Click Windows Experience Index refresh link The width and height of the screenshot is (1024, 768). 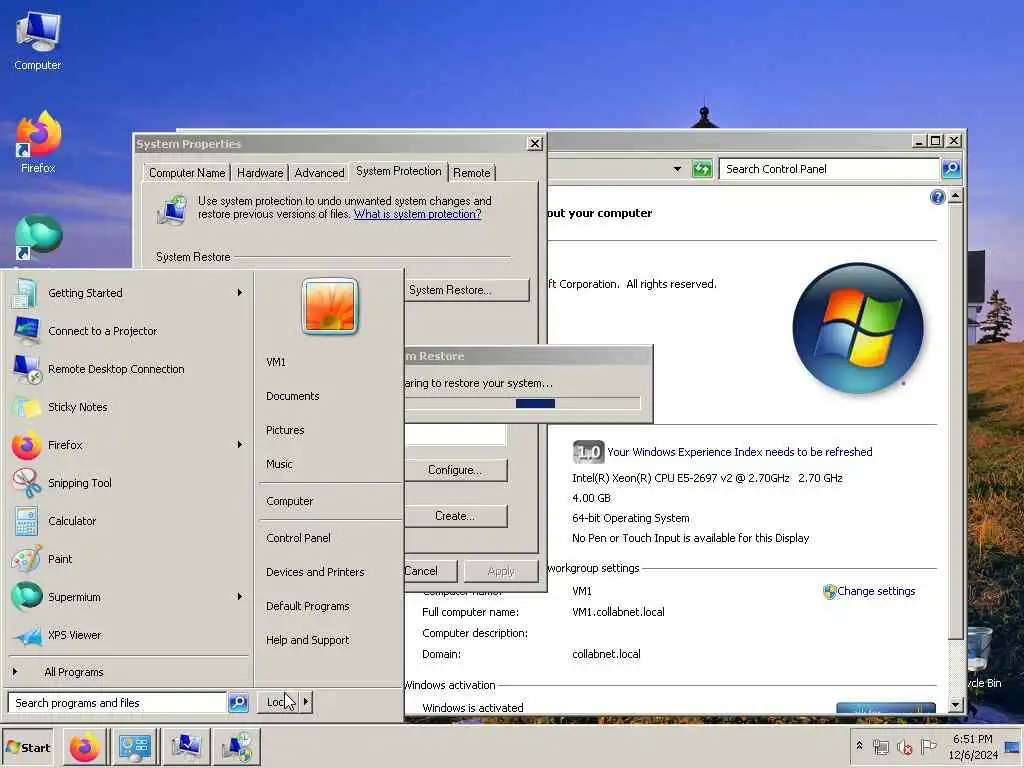click(740, 452)
